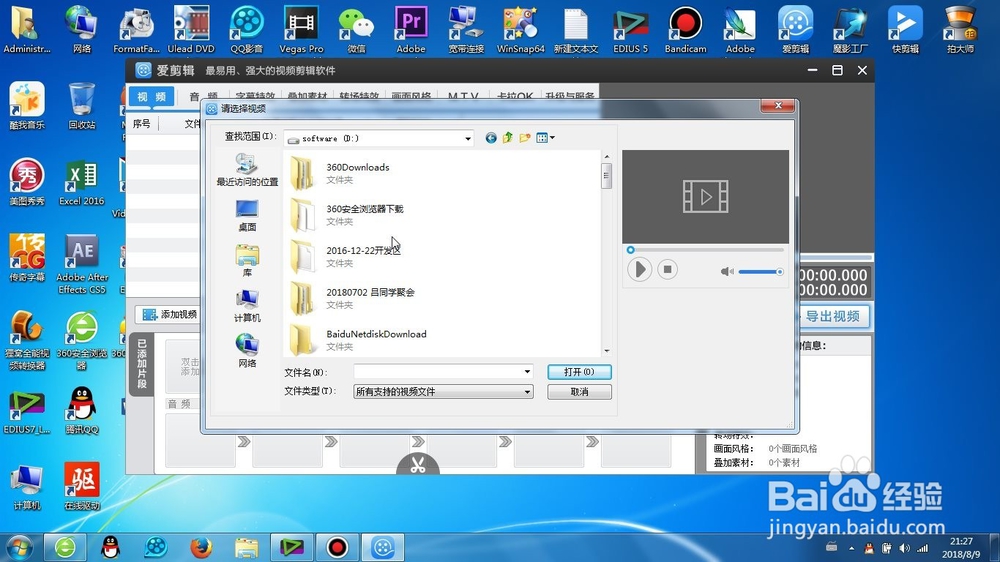This screenshot has height=562, width=1000.
Task: Switch to the 卡拉OK tab in 爱剪辑
Action: click(514, 96)
